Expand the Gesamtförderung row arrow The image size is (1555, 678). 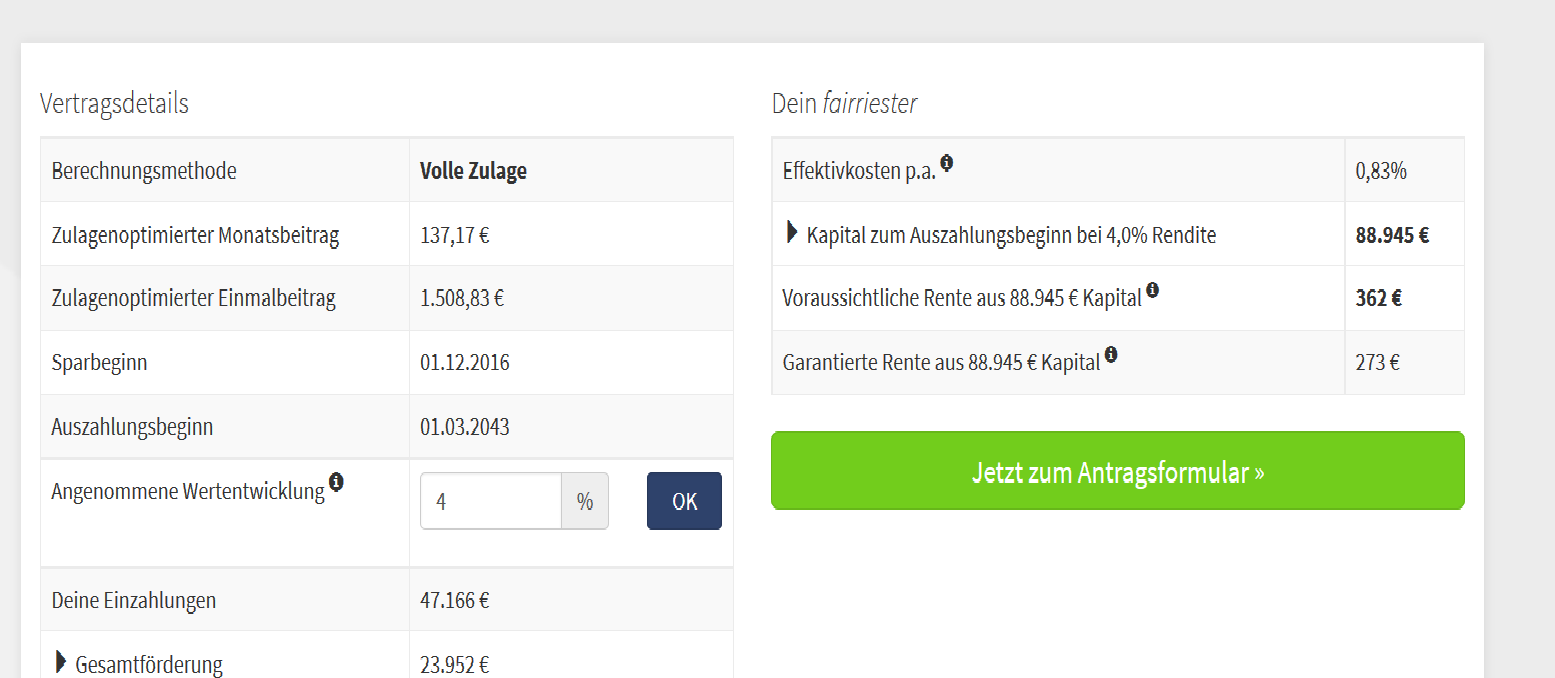[x=62, y=662]
